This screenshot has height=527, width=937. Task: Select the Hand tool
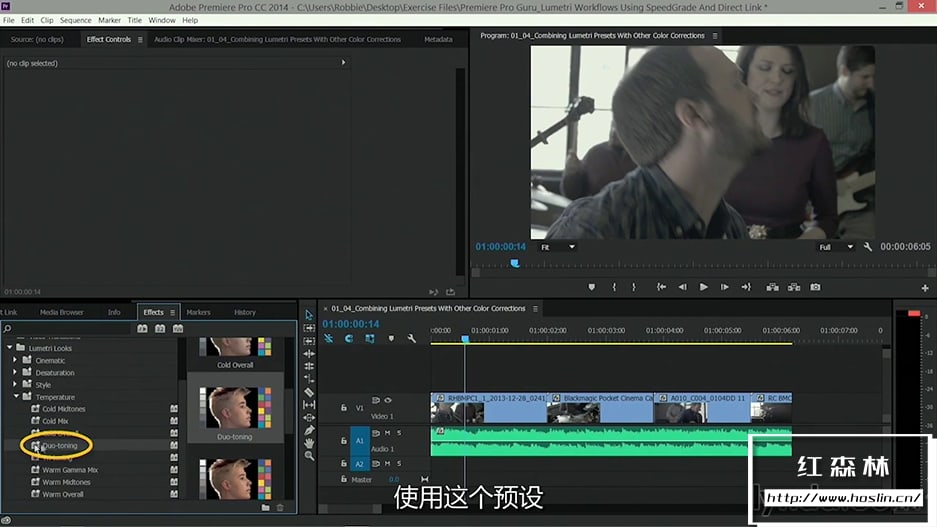pos(309,443)
